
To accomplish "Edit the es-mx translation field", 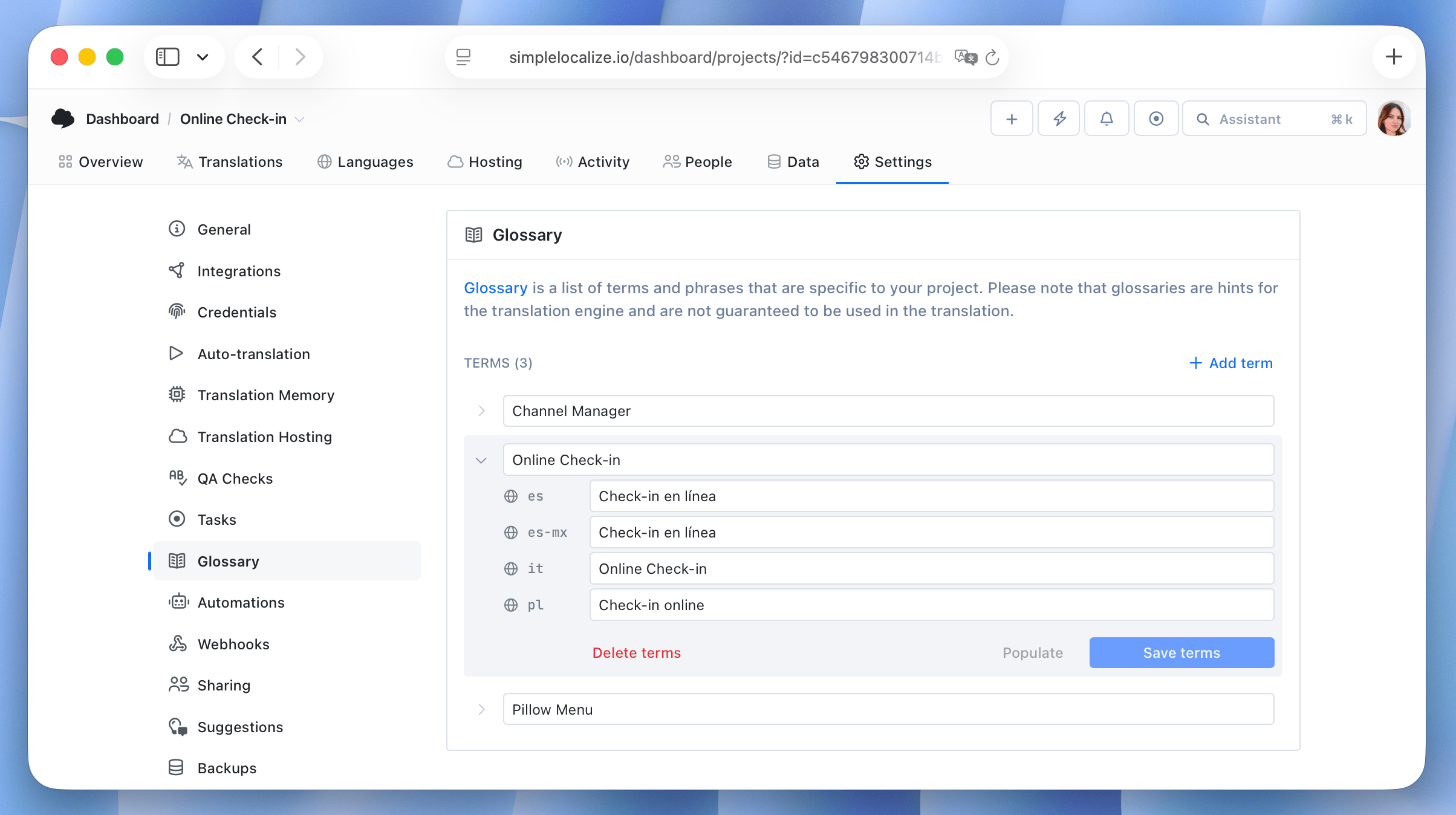I will point(932,533).
